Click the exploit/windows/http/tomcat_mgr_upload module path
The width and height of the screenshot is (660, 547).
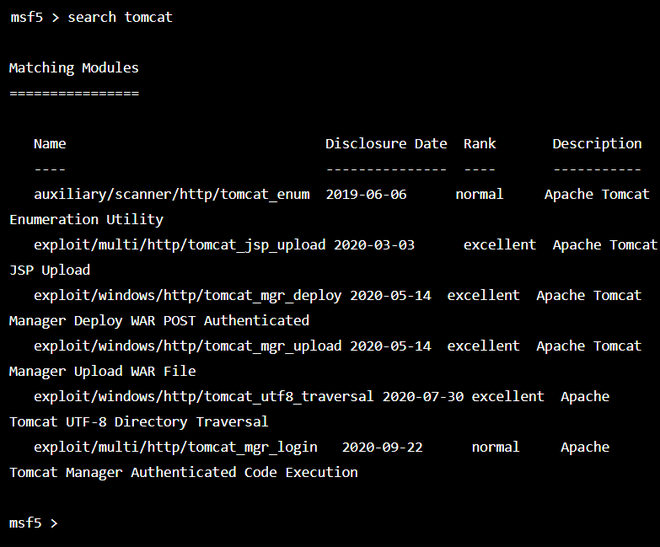(188, 346)
